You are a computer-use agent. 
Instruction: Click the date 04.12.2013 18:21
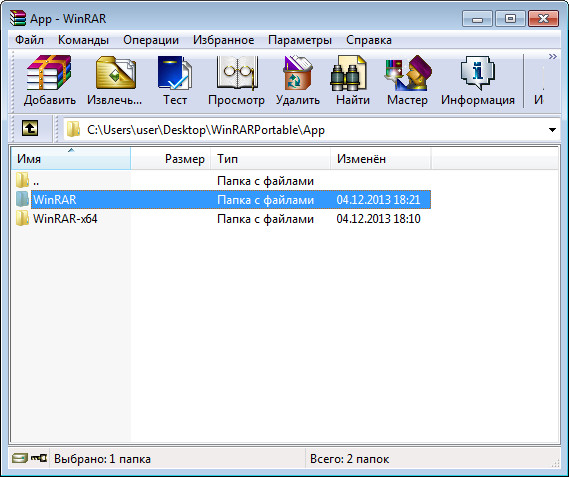coord(378,200)
